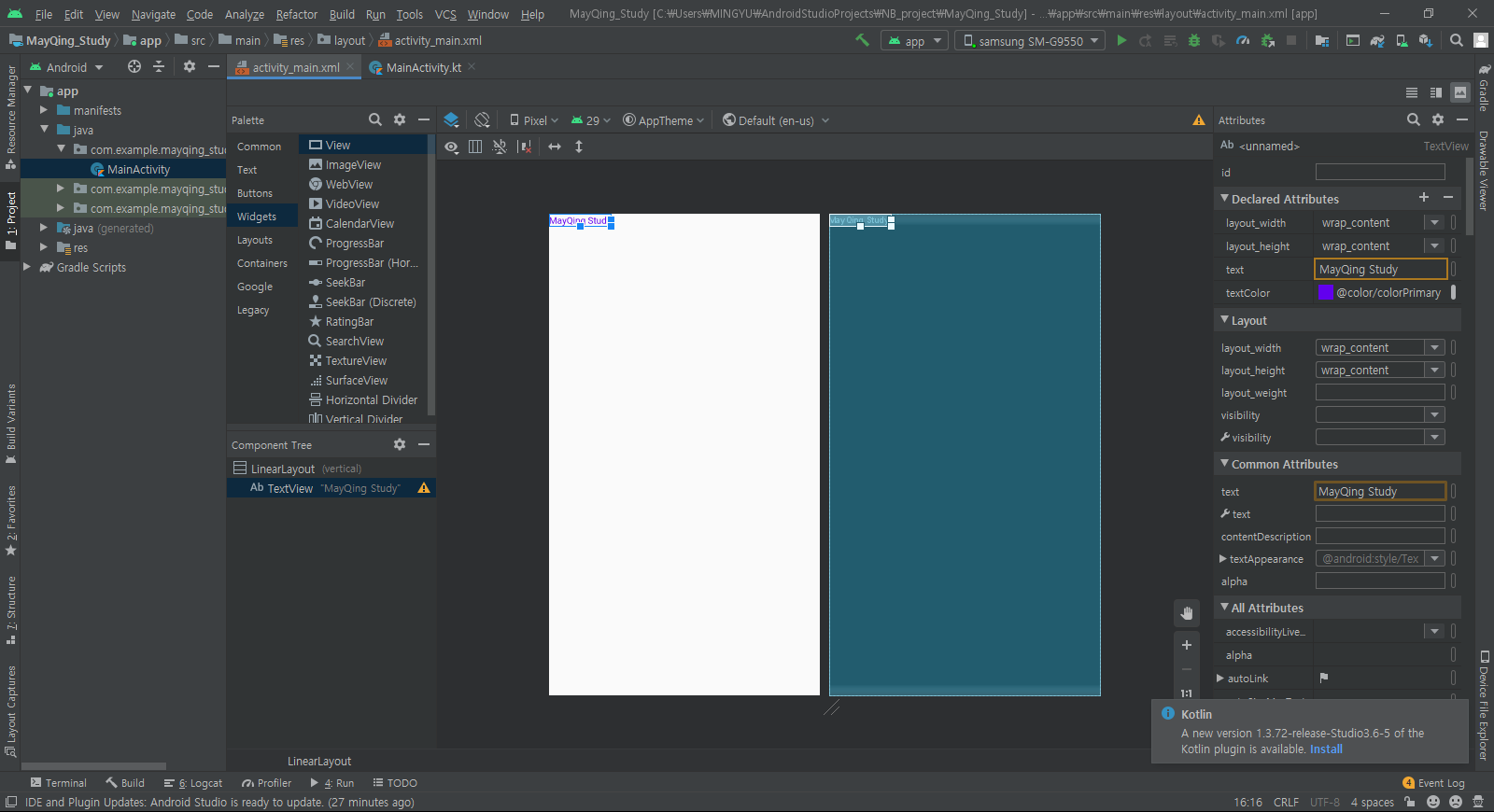Switch editor to Code view mode
Screen dimensions: 1494x812
1412,92
